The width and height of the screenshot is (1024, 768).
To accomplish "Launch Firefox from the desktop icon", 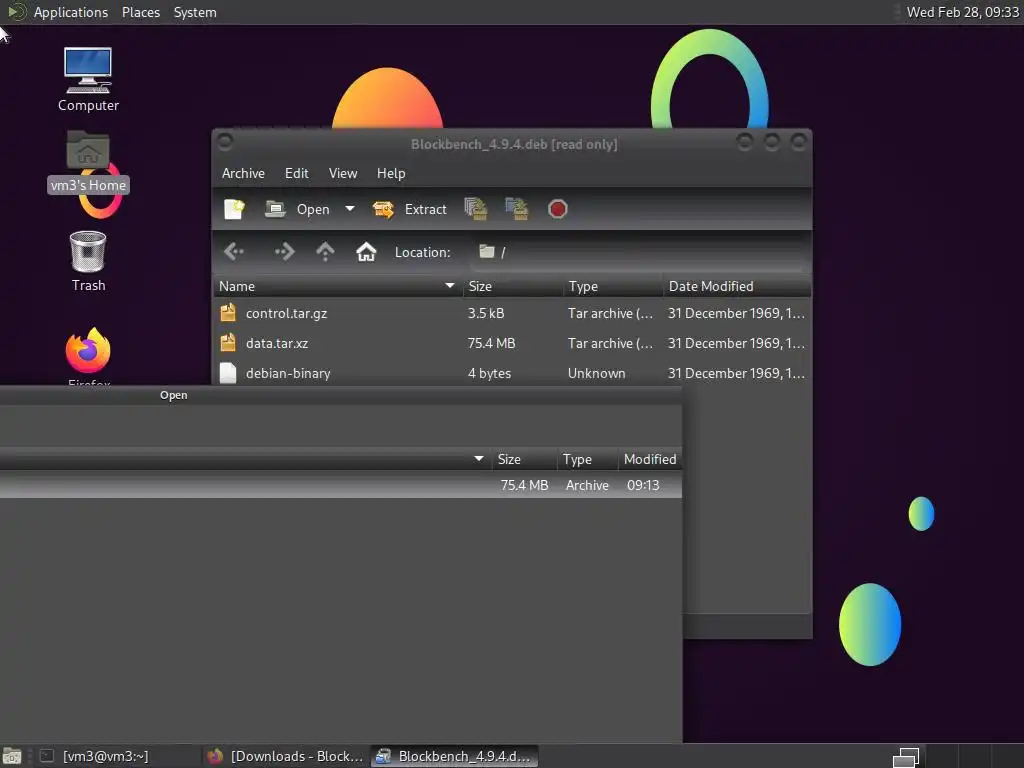I will [x=88, y=356].
